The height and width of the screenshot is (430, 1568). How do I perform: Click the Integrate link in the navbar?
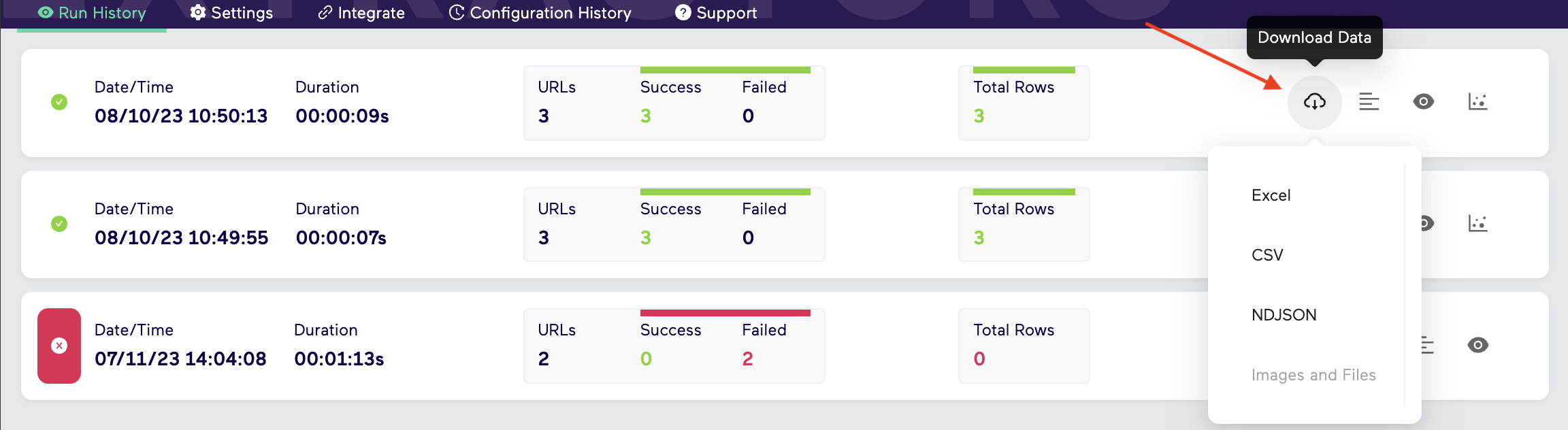coord(361,12)
